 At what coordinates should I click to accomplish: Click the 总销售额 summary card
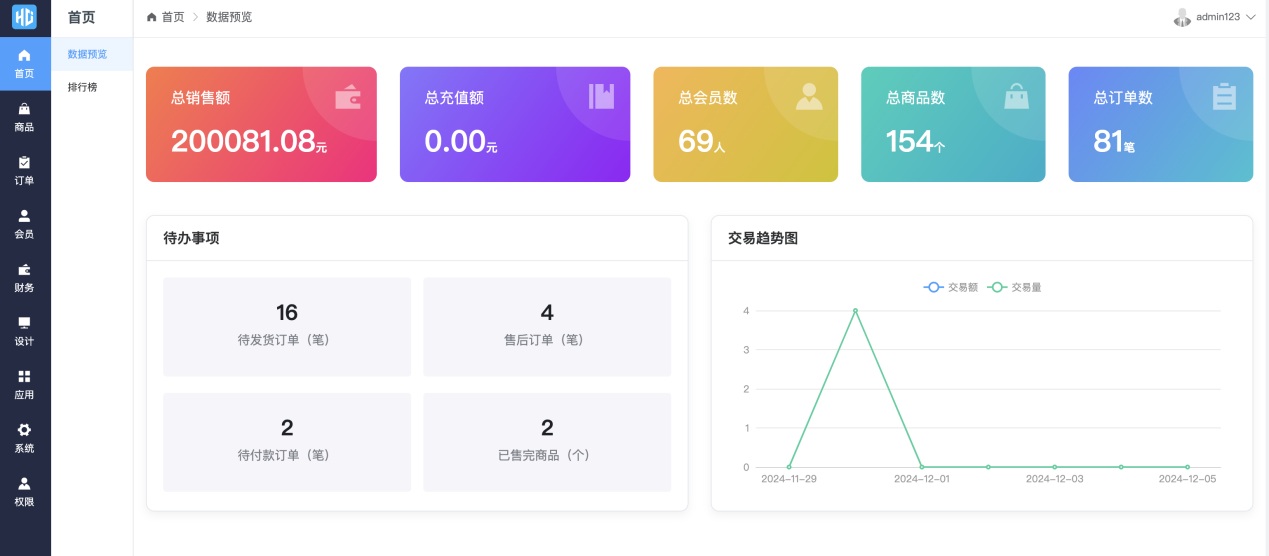261,124
